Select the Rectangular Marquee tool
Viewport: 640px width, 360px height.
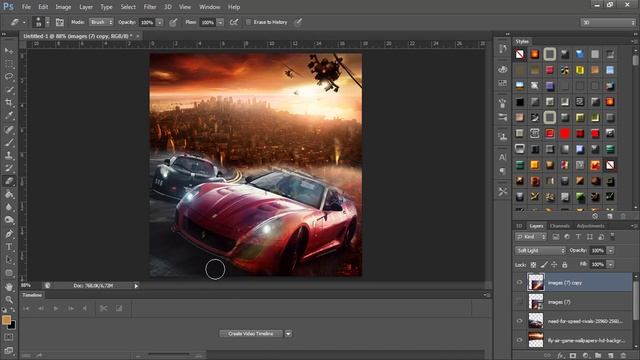pos(9,64)
